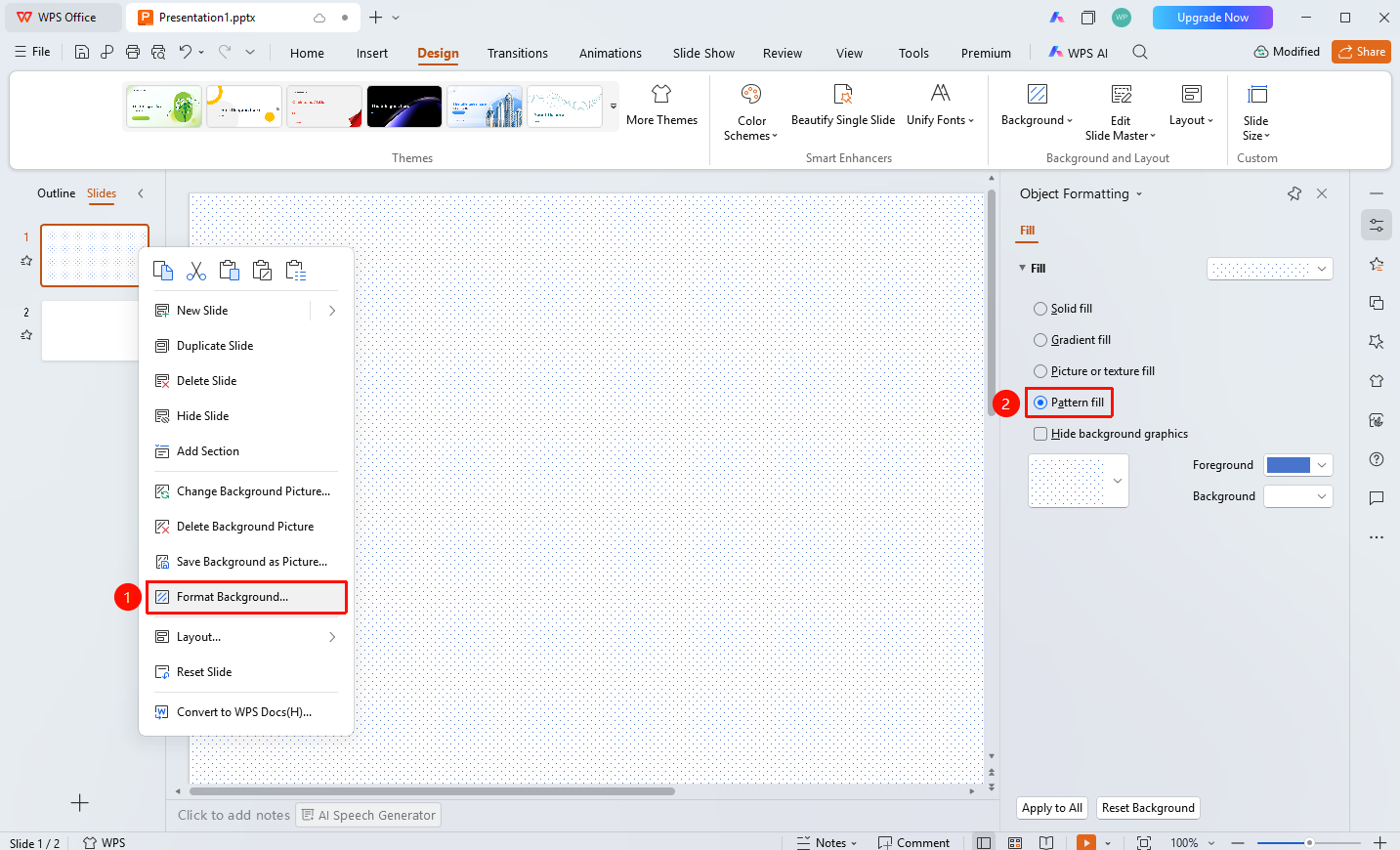Click the Share button
Viewport: 1400px width, 850px height.
[x=1361, y=52]
